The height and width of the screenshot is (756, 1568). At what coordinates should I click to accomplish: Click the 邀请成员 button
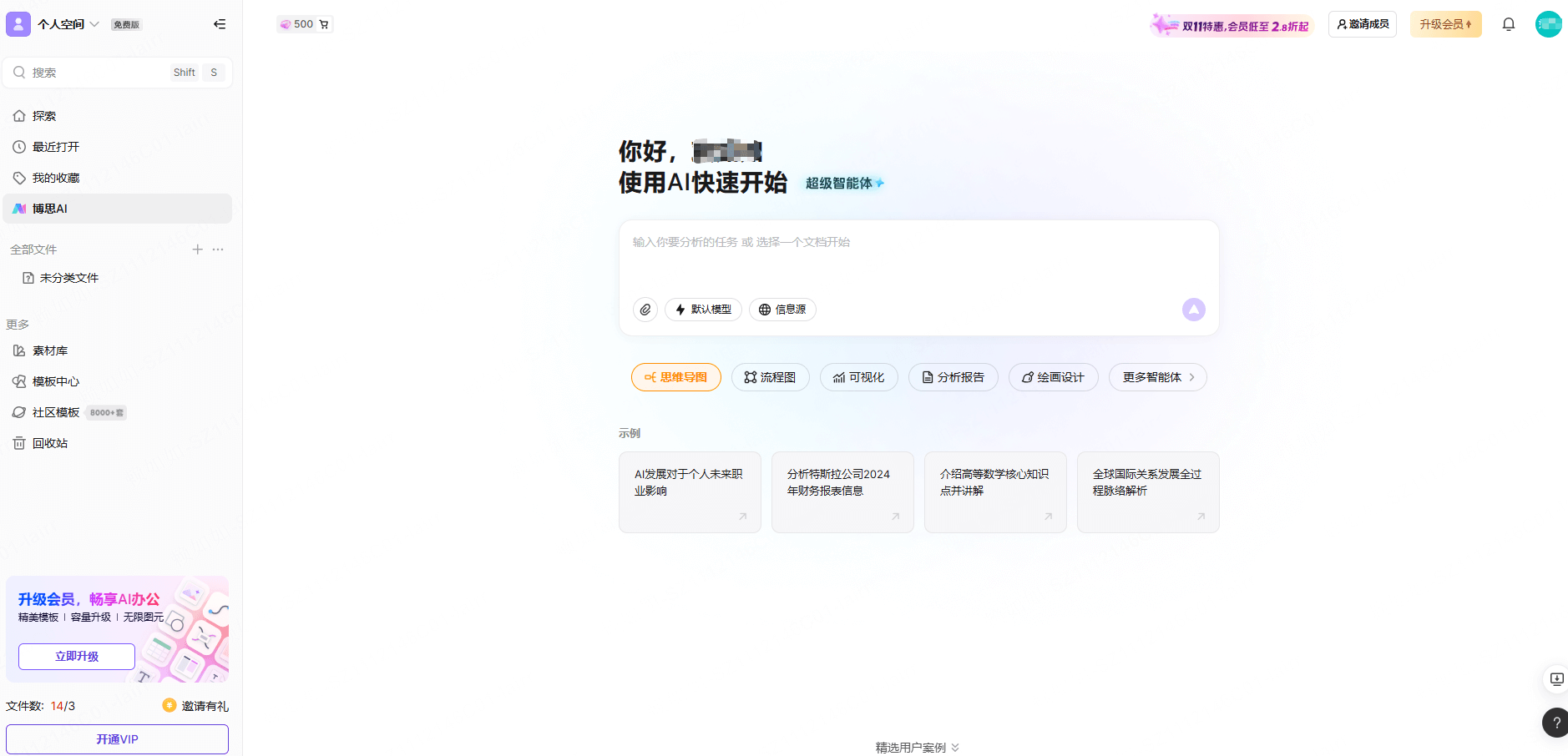tap(1362, 24)
